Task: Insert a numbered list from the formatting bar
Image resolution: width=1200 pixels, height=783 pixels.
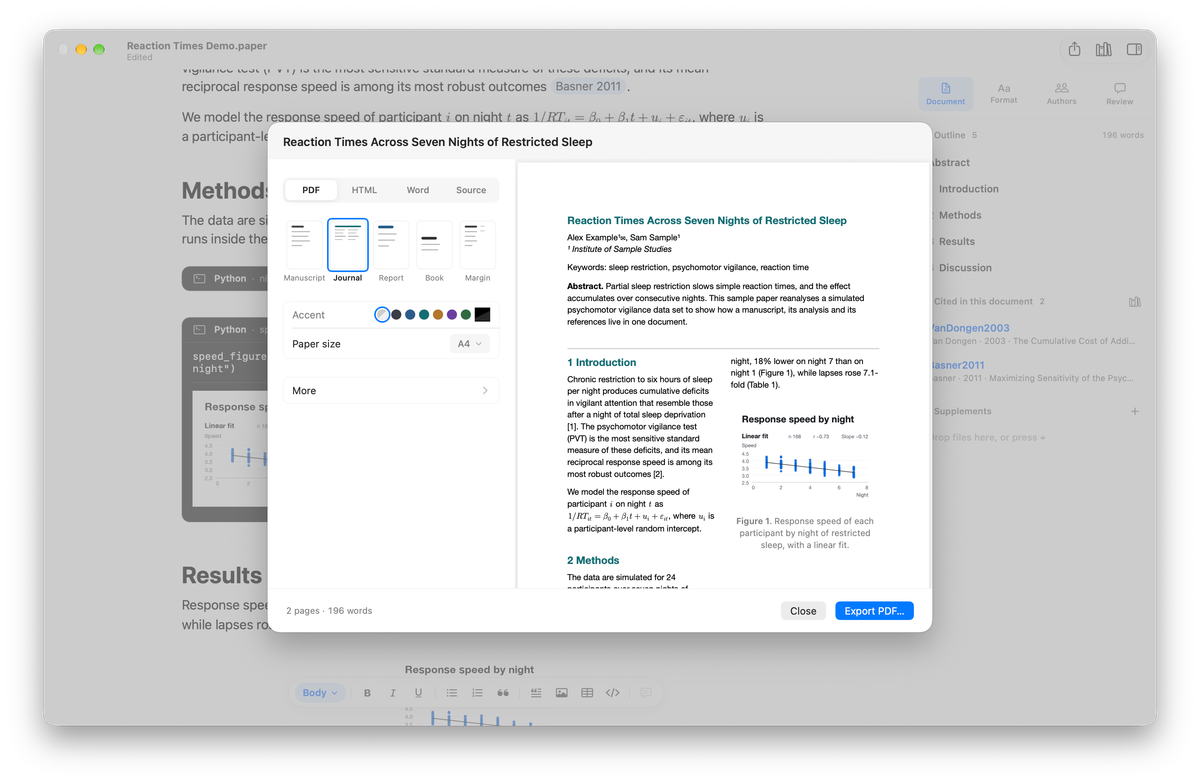Action: tap(477, 692)
